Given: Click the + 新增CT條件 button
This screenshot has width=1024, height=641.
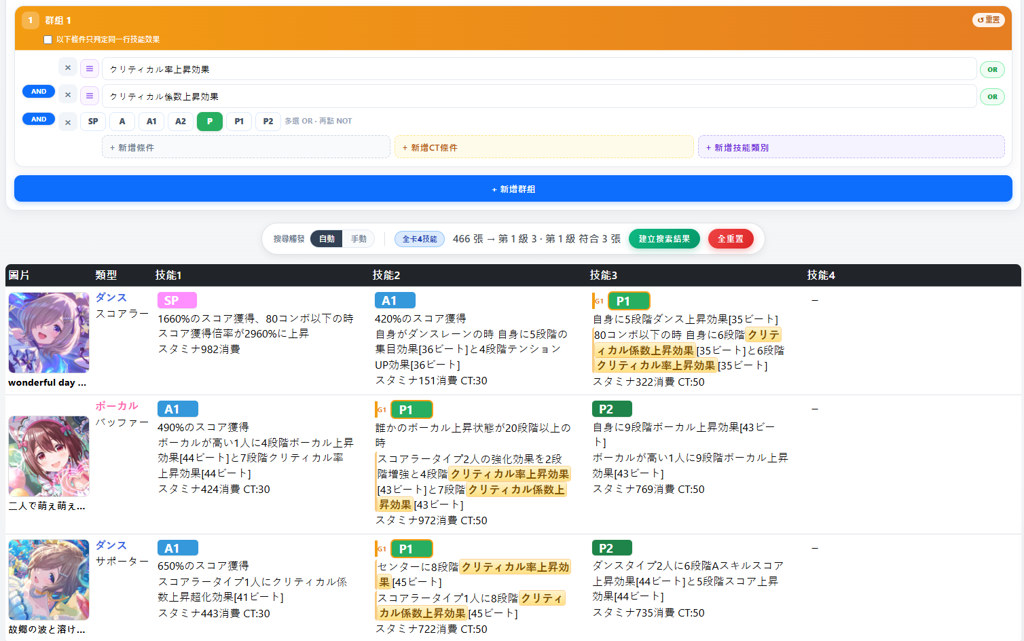Looking at the screenshot, I should (x=543, y=147).
